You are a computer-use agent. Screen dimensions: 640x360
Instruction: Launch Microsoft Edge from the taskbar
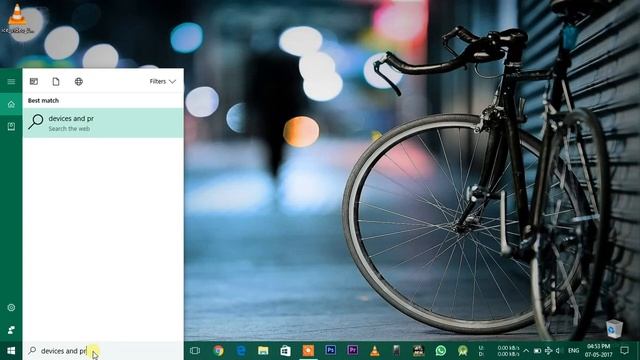[241, 351]
